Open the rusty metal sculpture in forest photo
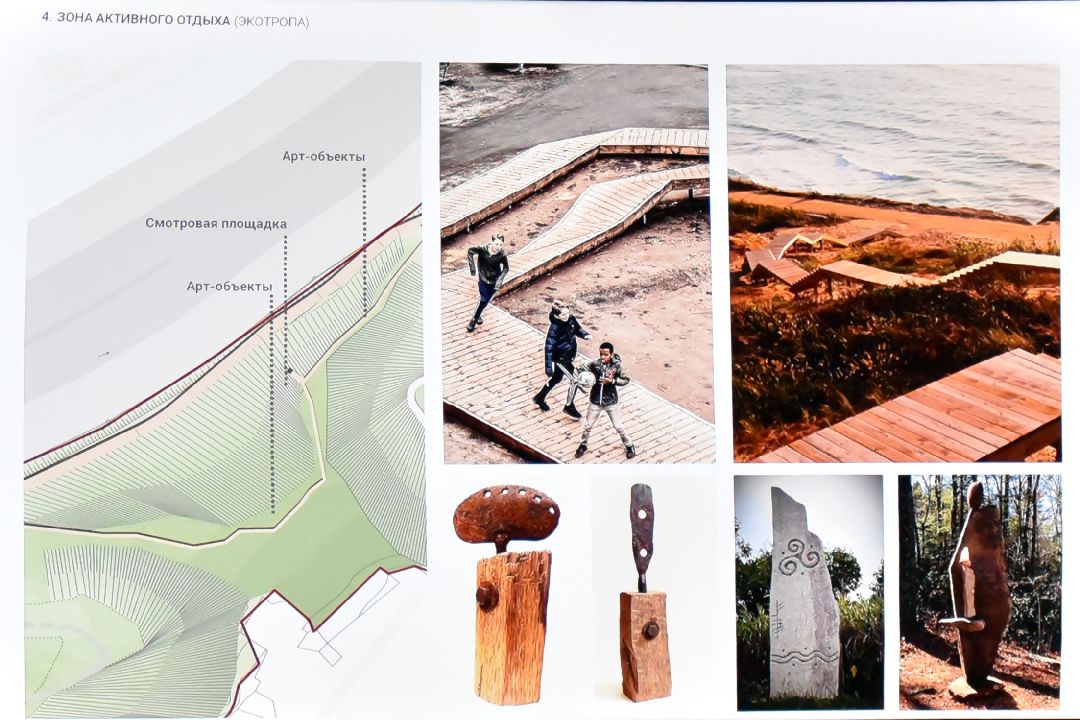The width and height of the screenshot is (1080, 720). [x=978, y=591]
